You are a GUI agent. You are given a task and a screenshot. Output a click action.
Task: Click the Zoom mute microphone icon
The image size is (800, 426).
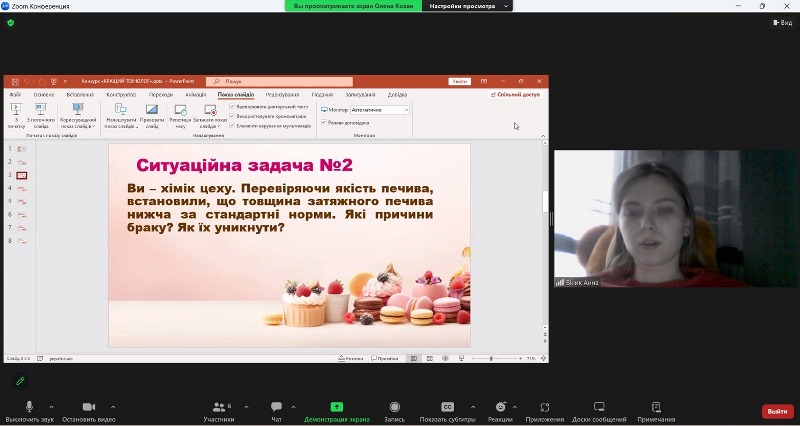point(30,407)
